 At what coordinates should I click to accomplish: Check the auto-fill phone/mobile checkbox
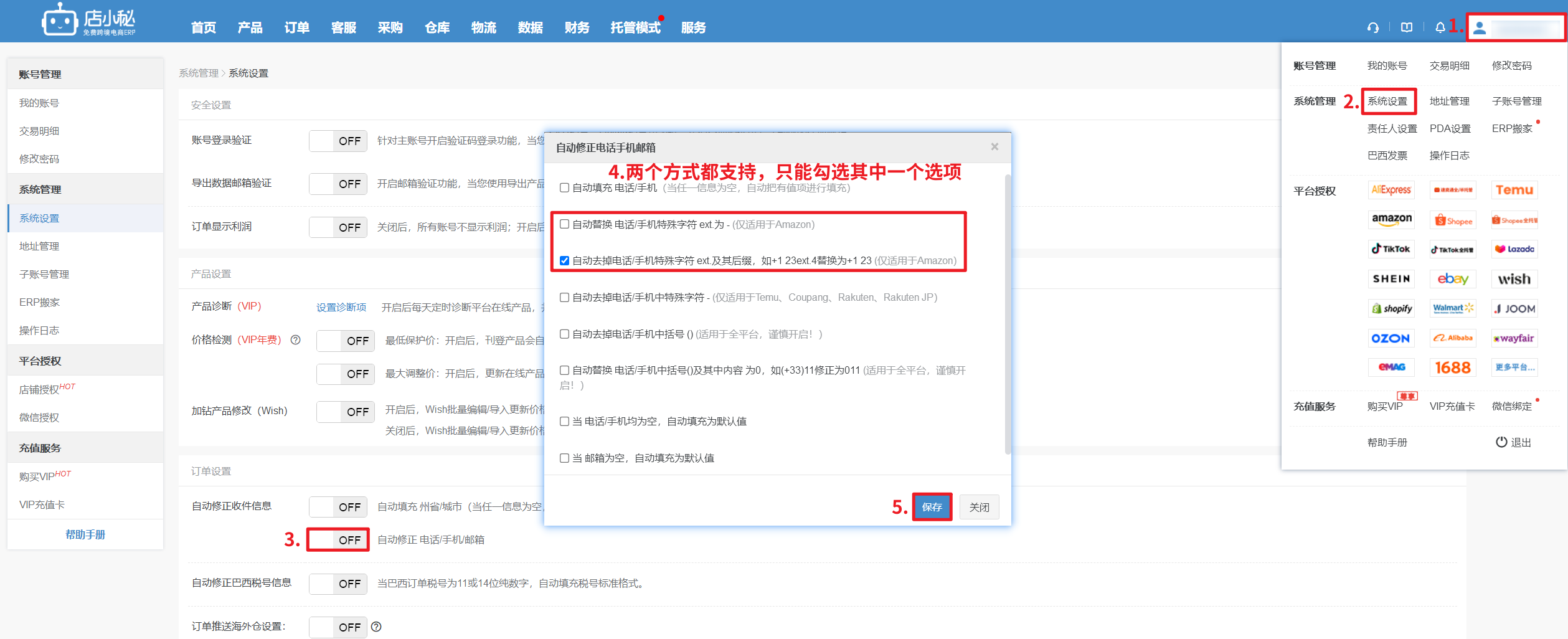pyautogui.click(x=564, y=188)
